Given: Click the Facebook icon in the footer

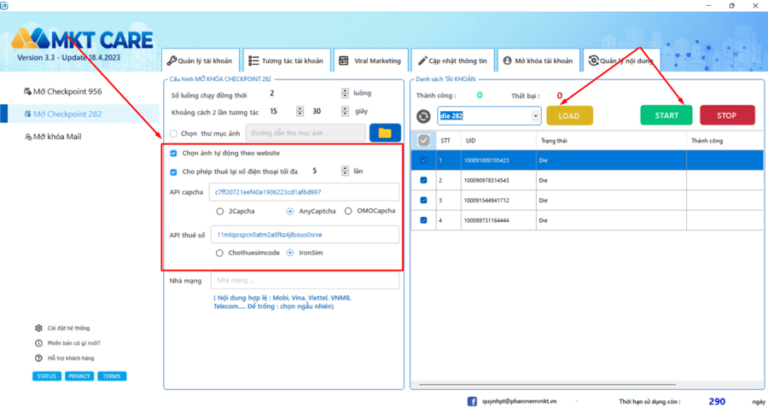Looking at the screenshot, I should point(471,400).
